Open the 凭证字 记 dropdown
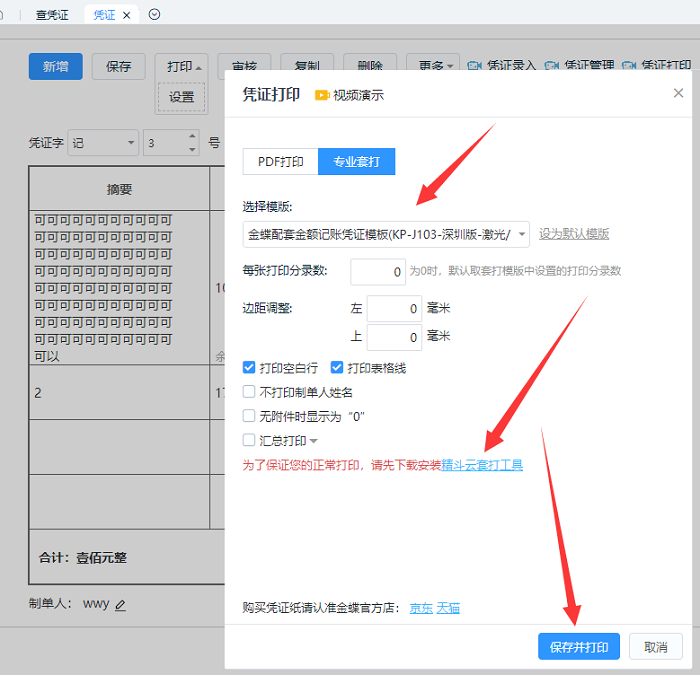The width and height of the screenshot is (700, 675). click(x=131, y=143)
